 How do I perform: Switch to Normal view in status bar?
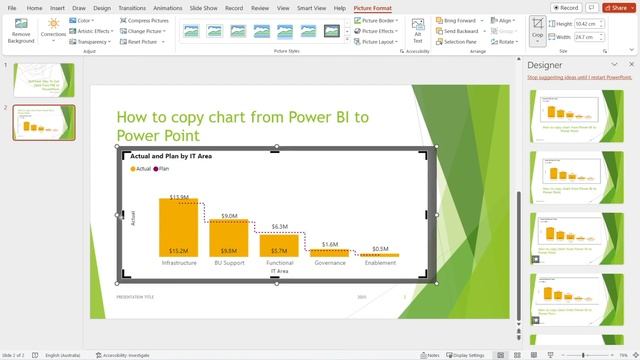[500, 355]
